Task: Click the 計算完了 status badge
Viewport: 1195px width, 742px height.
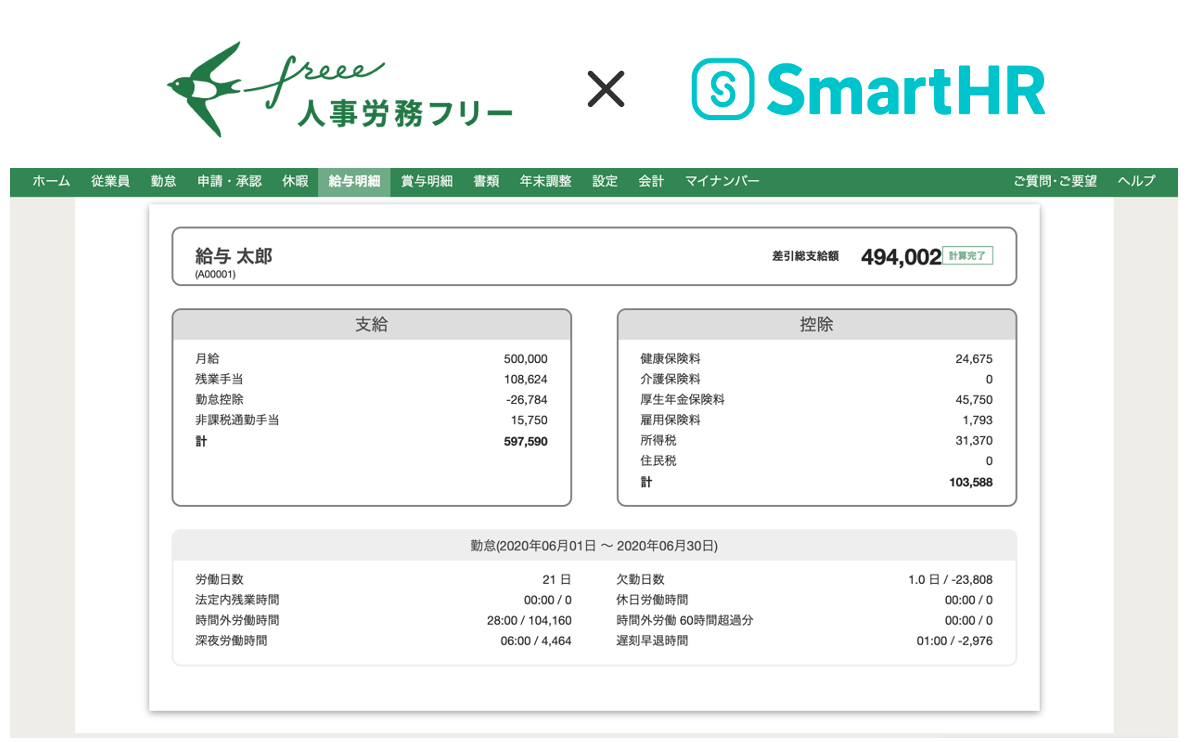Action: [x=967, y=256]
